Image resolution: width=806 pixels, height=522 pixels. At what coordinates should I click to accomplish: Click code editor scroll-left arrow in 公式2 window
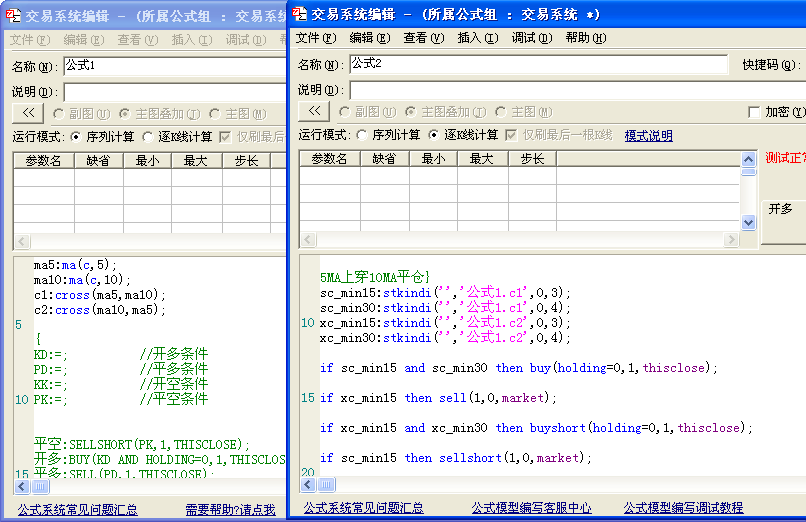[307, 484]
